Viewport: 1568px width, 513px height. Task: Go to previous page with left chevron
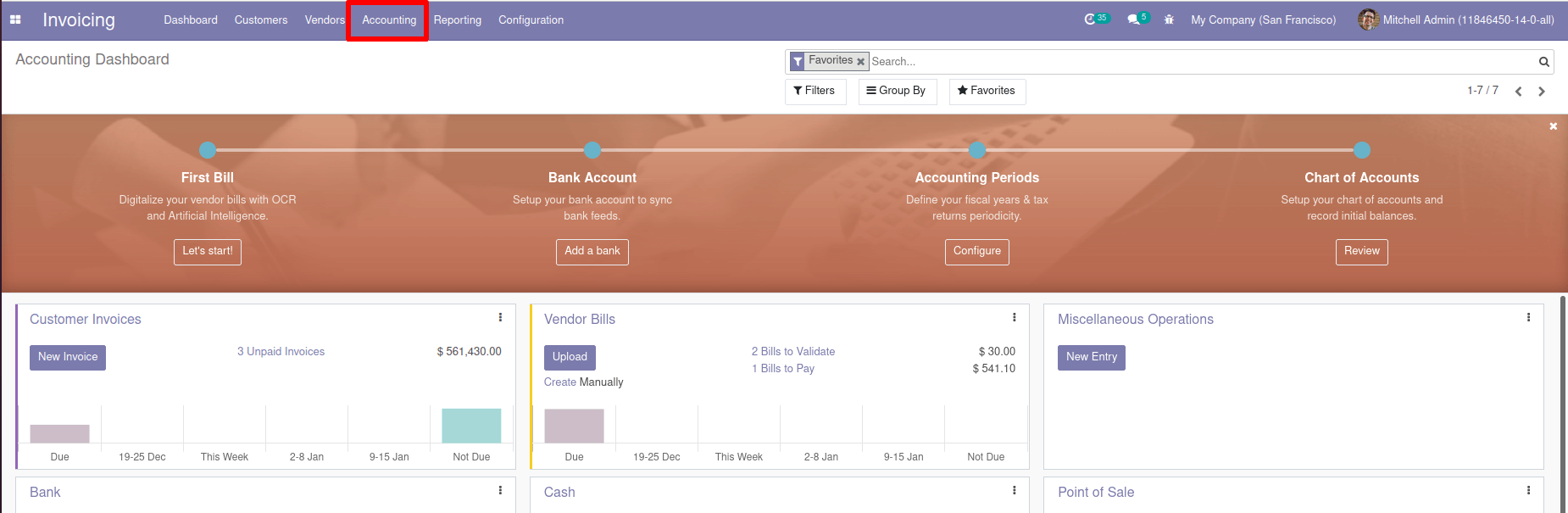(x=1519, y=92)
